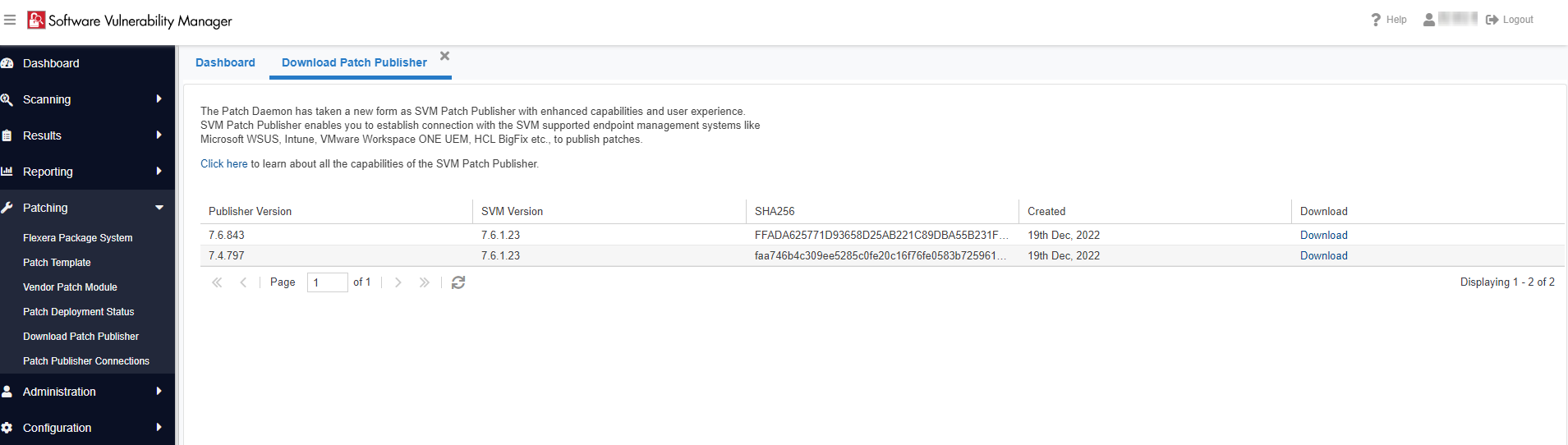Open Help from the question mark icon
Viewport: 1568px width, 445px height.
[x=1376, y=20]
